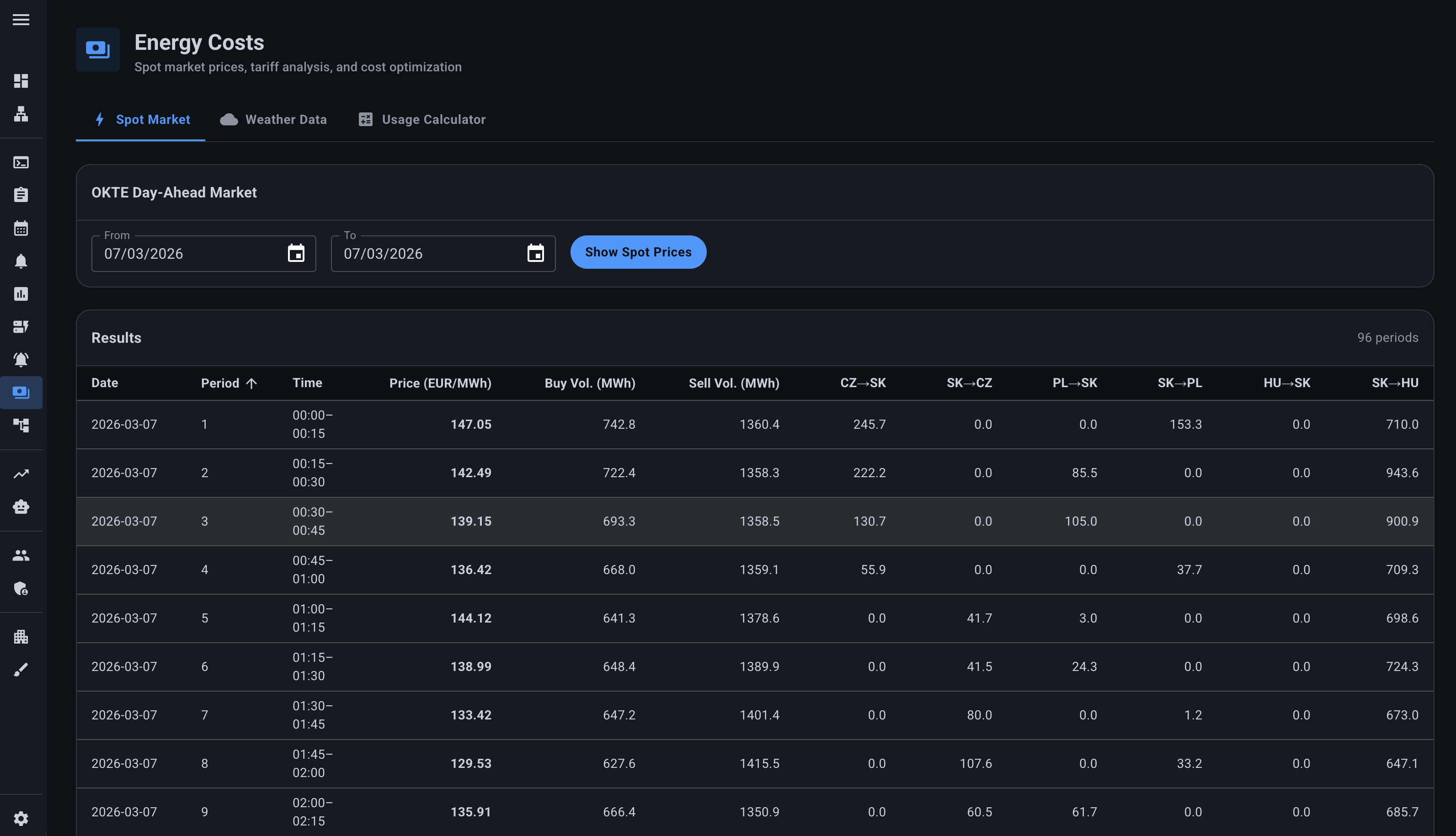The height and width of the screenshot is (836, 1456).
Task: Open the bar chart reports sidebar icon
Action: [21, 294]
